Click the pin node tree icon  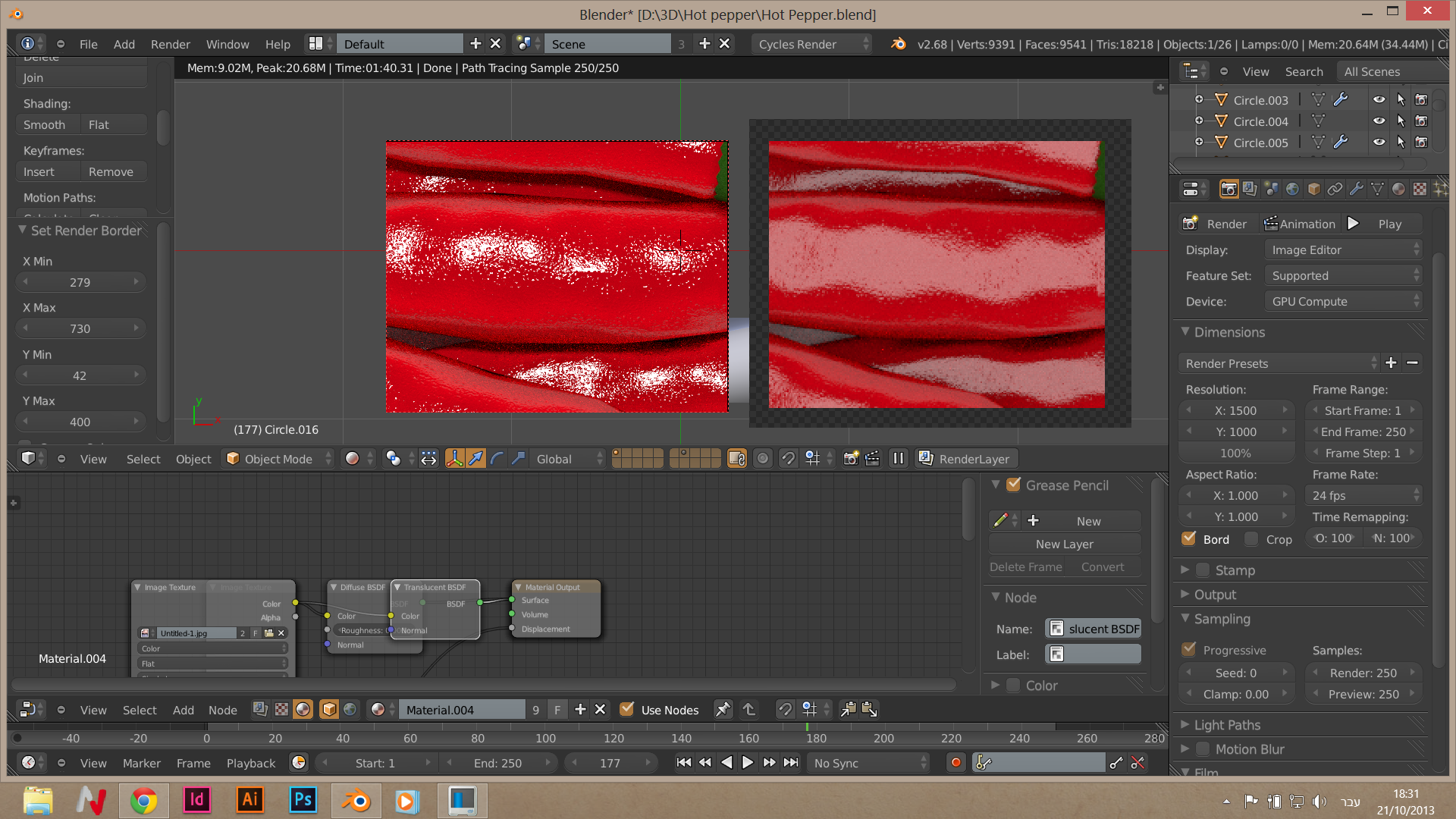click(723, 710)
